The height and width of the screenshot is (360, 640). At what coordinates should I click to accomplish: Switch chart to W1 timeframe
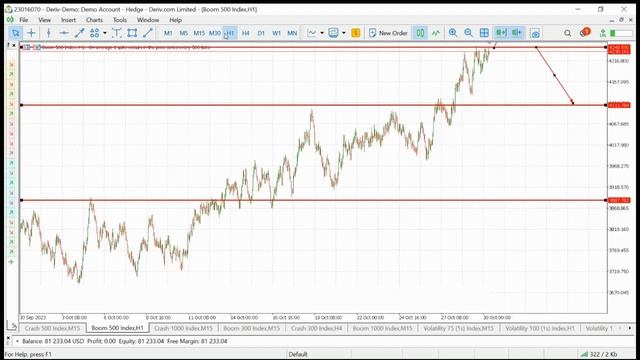point(276,33)
